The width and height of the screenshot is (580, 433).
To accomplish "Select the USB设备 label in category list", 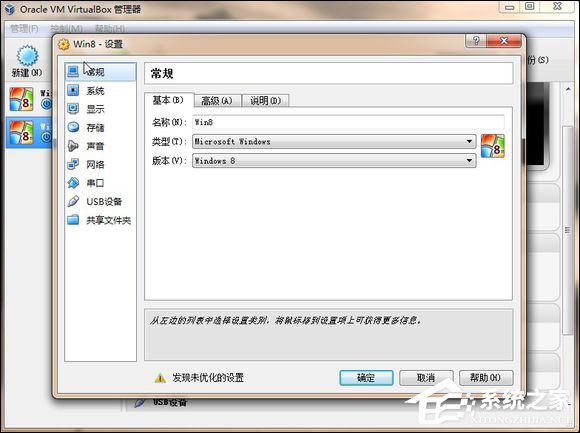I will coord(104,202).
